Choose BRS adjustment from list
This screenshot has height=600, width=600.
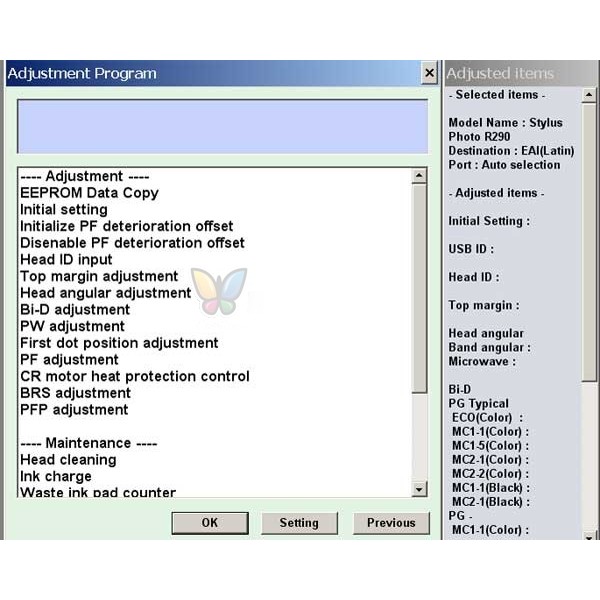[75, 393]
